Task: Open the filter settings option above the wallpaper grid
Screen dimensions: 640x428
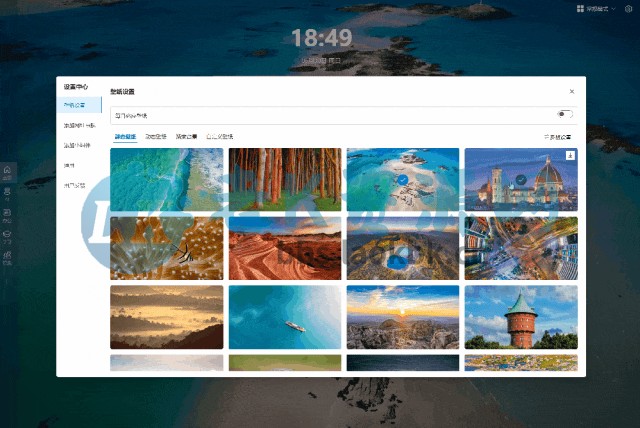Action: tap(558, 137)
